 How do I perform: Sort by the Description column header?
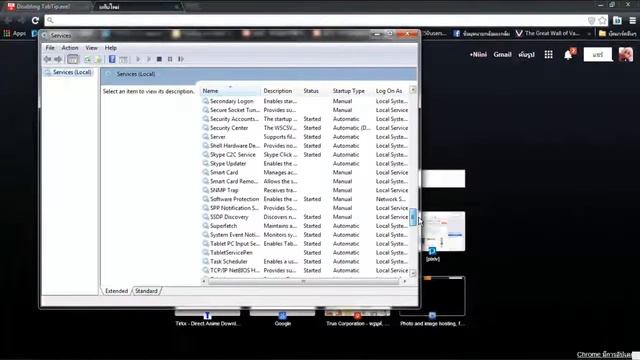[281, 91]
